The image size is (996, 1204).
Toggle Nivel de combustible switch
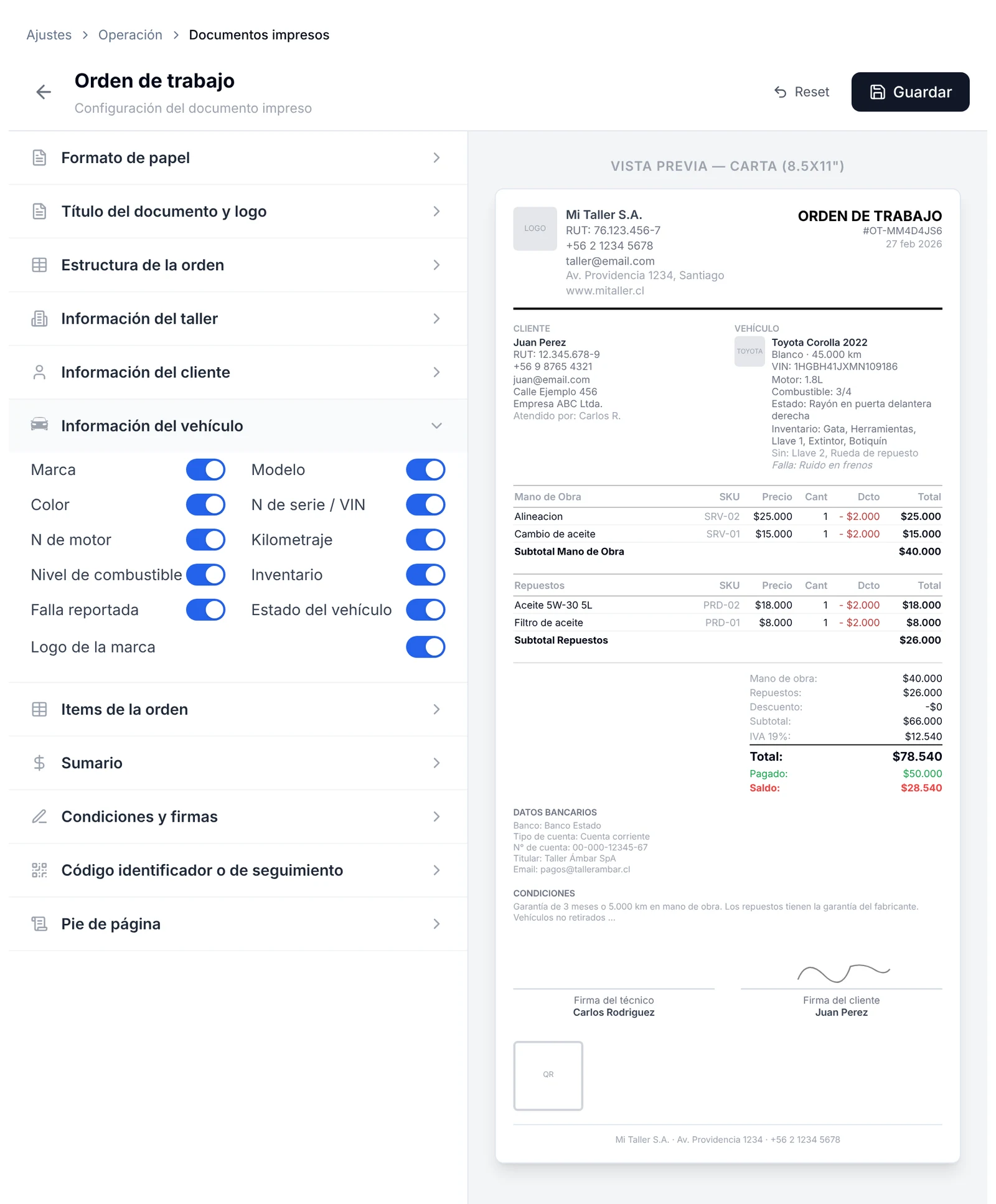coord(205,574)
